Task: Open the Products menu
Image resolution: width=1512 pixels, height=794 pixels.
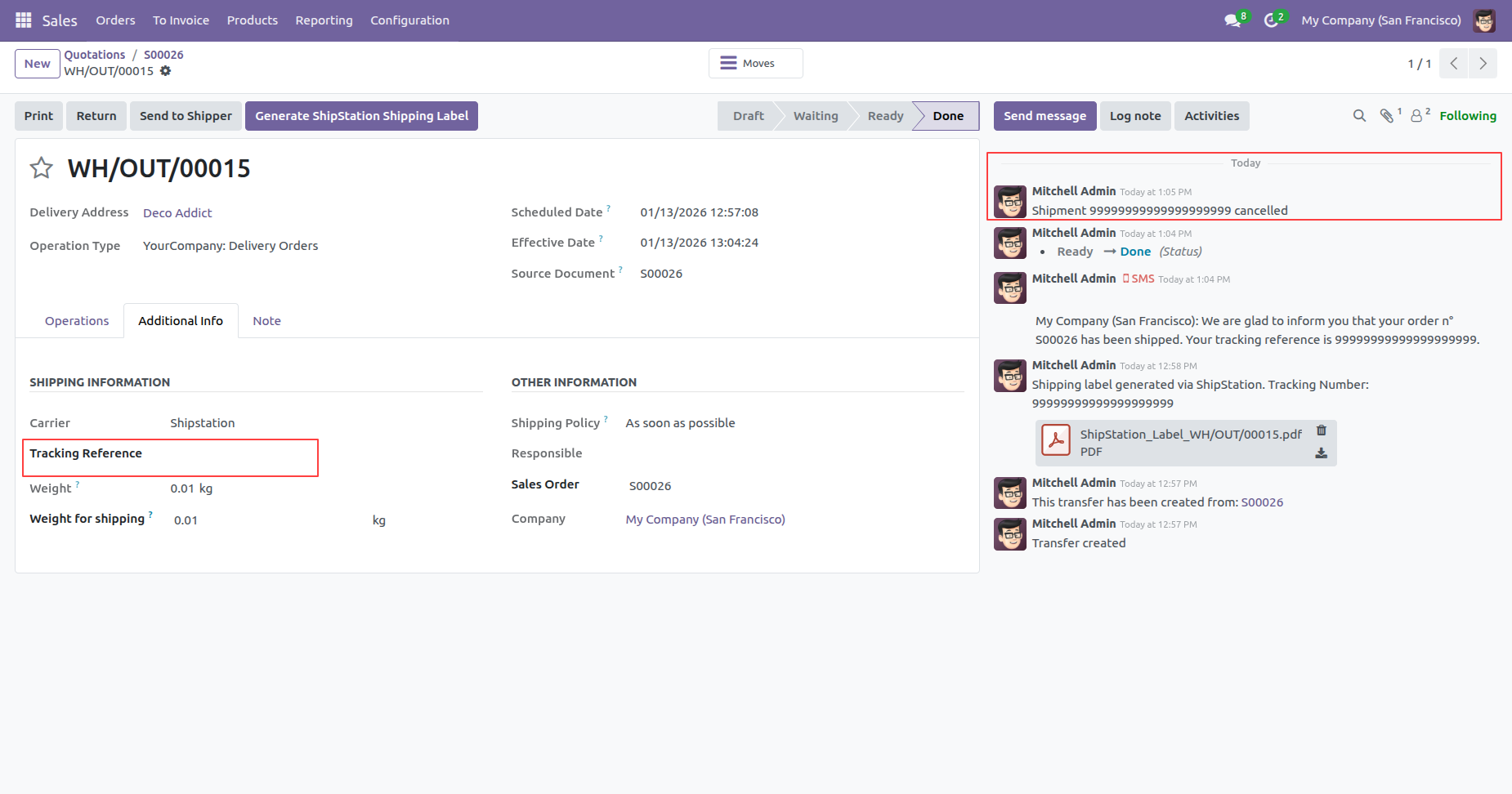Action: (x=253, y=20)
